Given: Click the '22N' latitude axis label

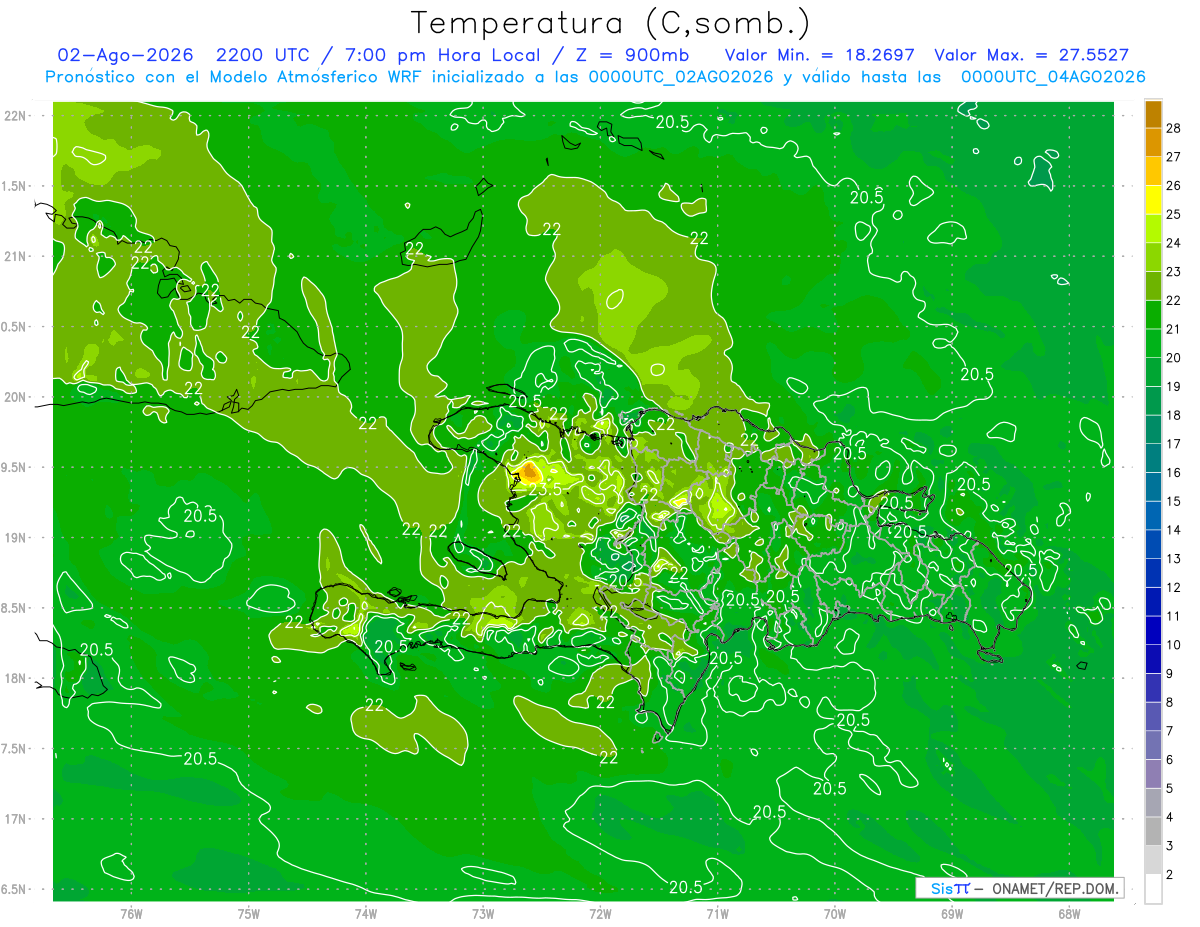Looking at the screenshot, I should [15, 116].
